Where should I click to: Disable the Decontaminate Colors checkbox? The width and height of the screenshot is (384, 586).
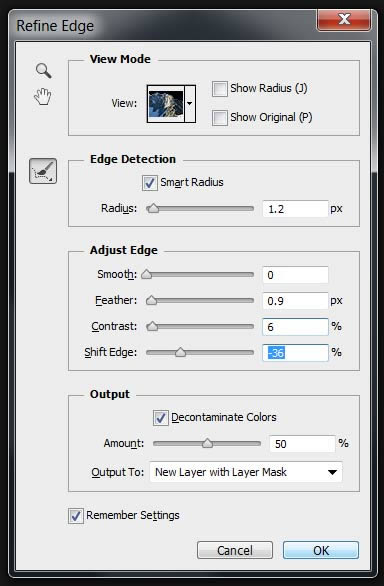pos(160,418)
